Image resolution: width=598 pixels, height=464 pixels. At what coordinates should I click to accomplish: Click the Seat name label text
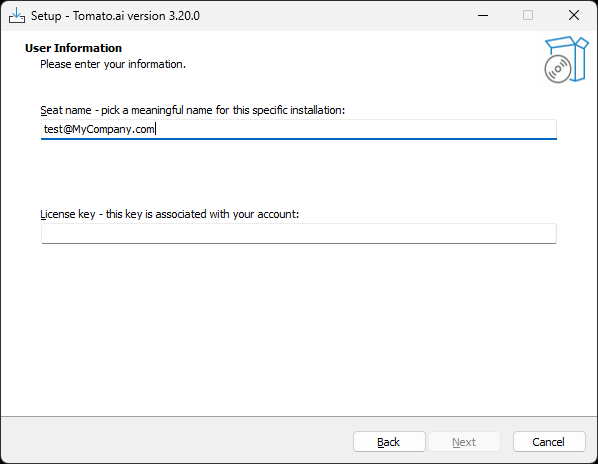[x=193, y=110]
